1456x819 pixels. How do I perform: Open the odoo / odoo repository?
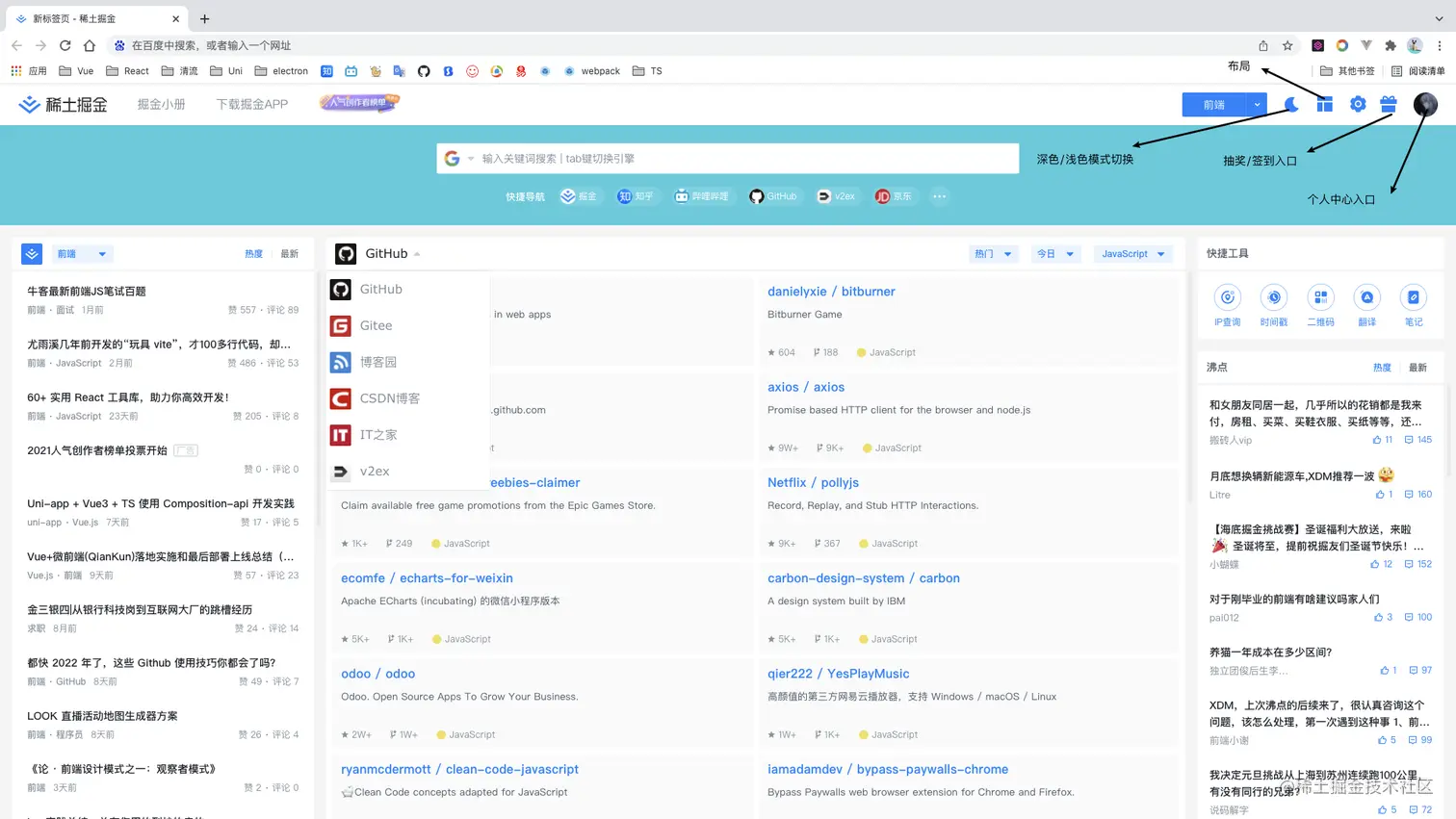point(377,674)
